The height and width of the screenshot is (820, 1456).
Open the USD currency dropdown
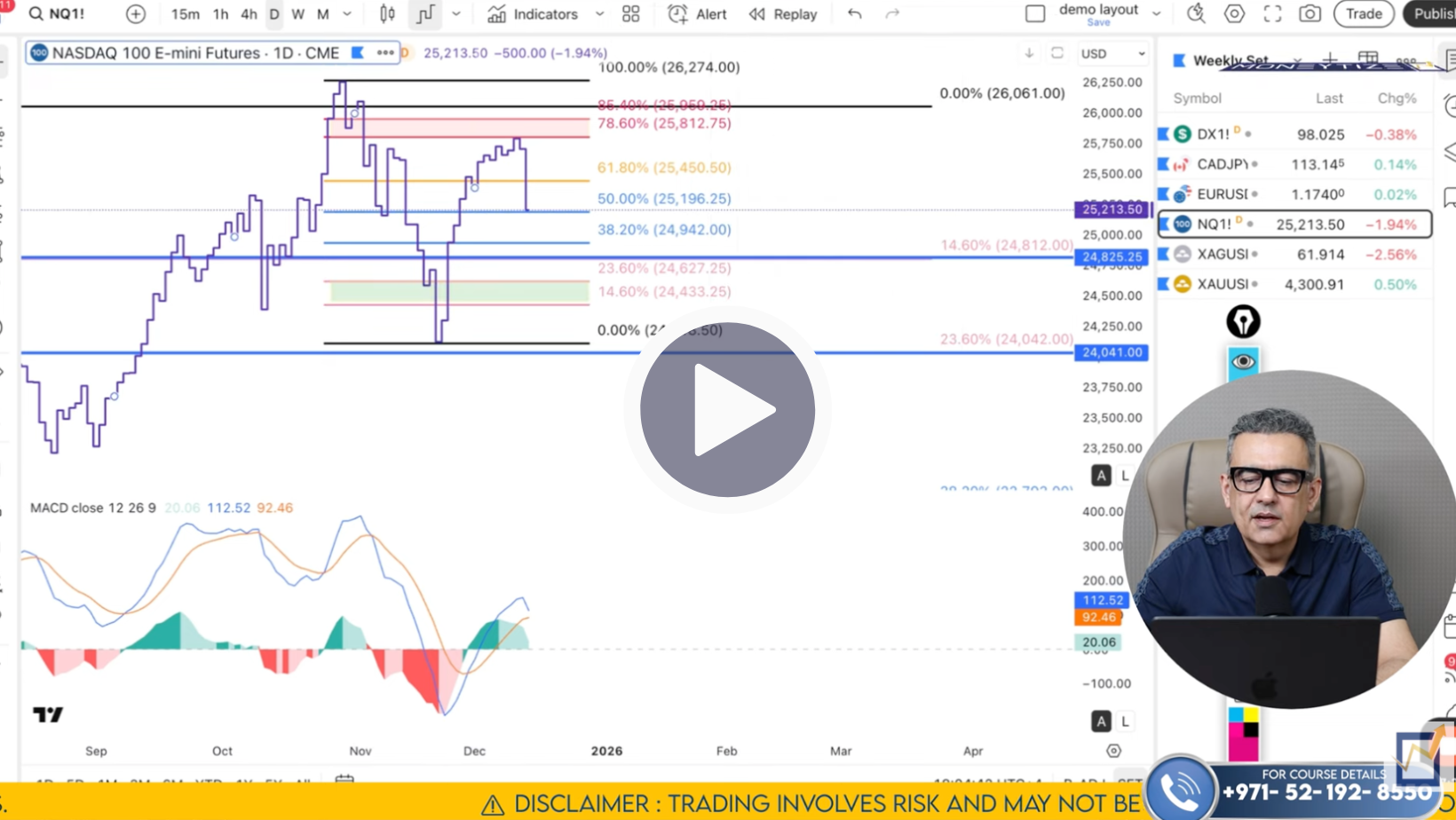(x=1112, y=53)
